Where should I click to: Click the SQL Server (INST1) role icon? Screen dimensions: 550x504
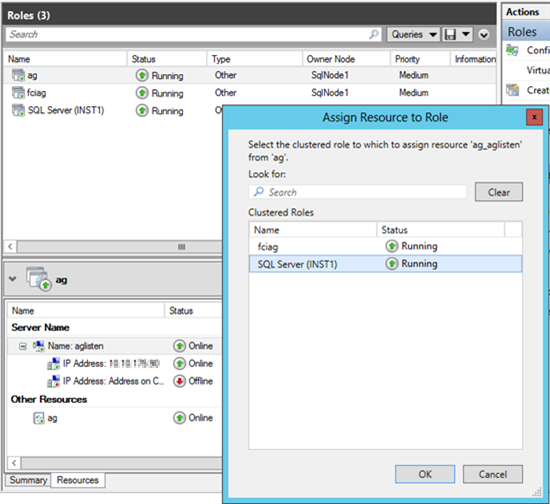[x=18, y=110]
